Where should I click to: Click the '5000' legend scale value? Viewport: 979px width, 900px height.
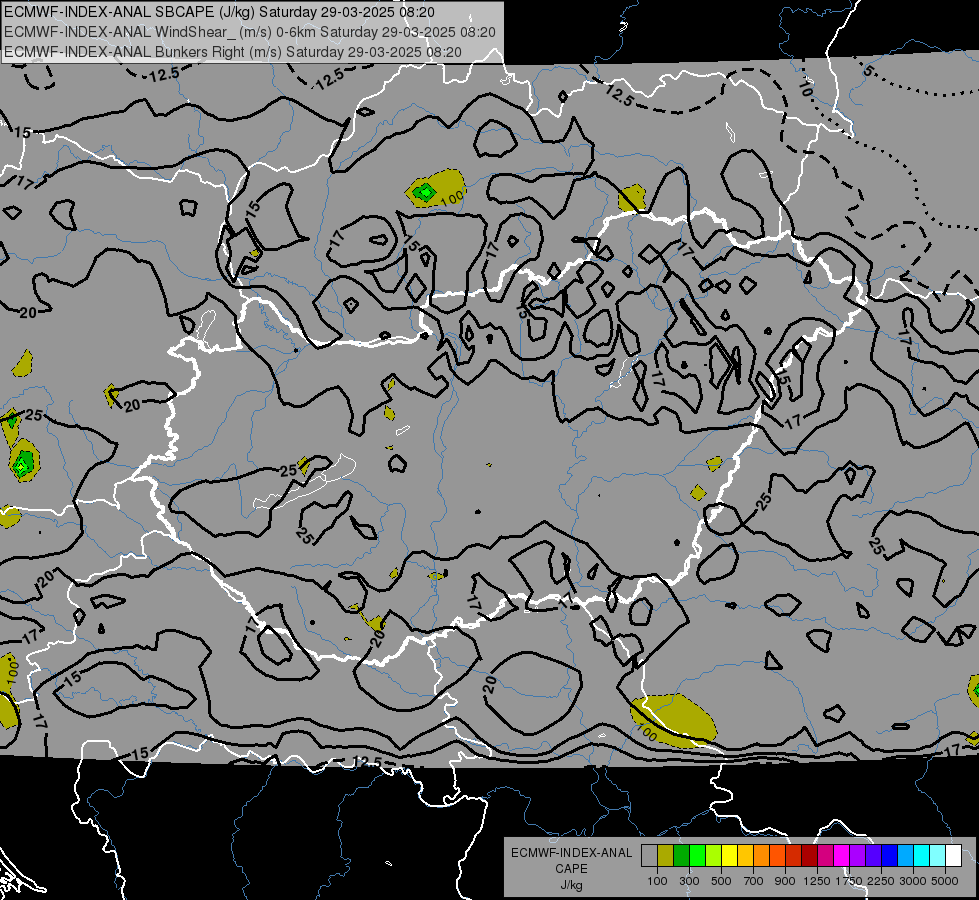click(x=945, y=881)
